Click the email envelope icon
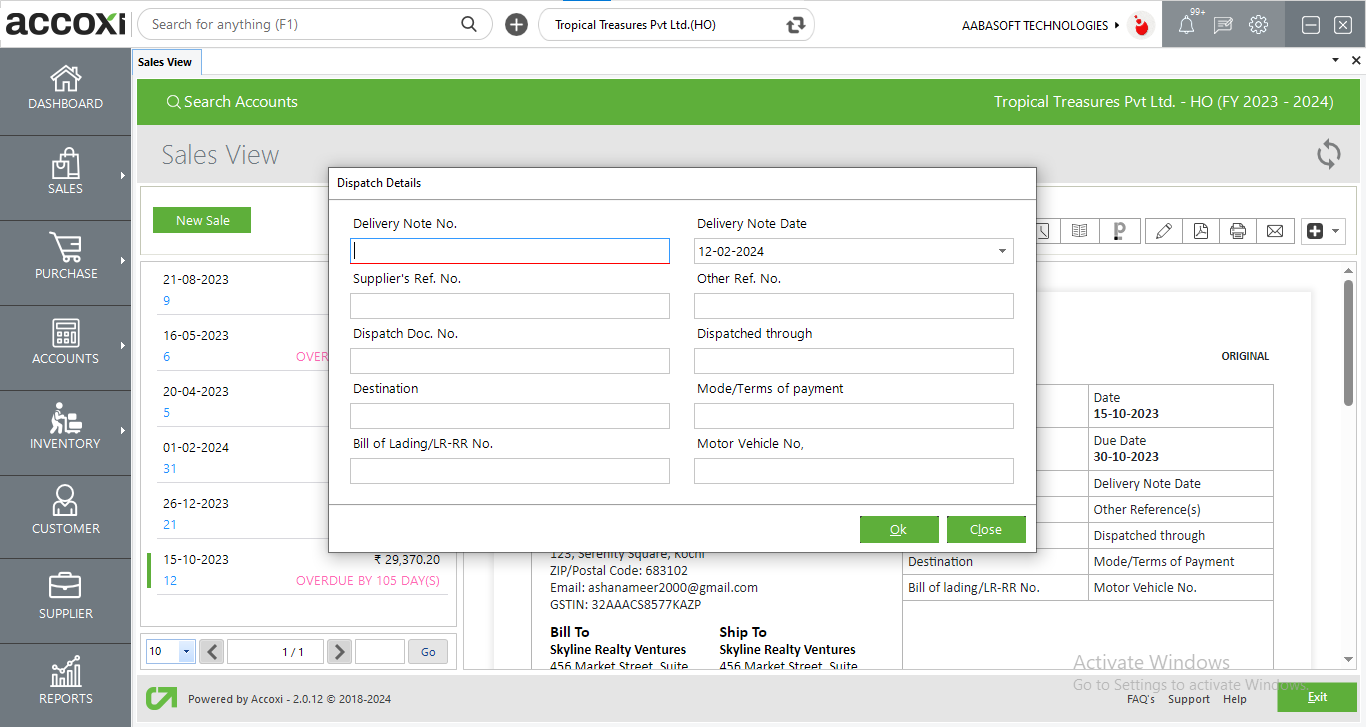This screenshot has width=1366, height=727. click(x=1275, y=231)
